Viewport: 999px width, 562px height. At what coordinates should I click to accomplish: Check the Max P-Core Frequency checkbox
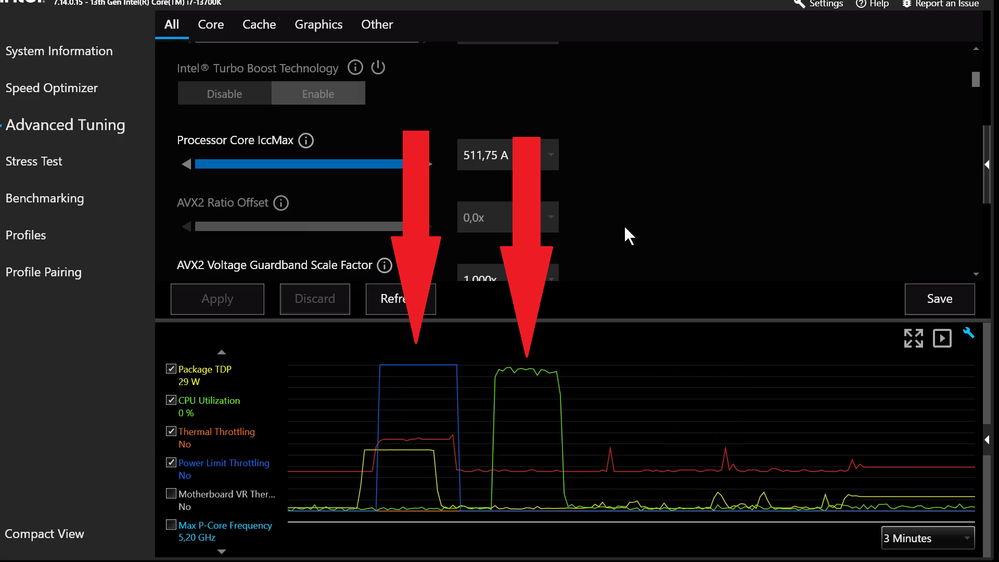click(x=171, y=524)
